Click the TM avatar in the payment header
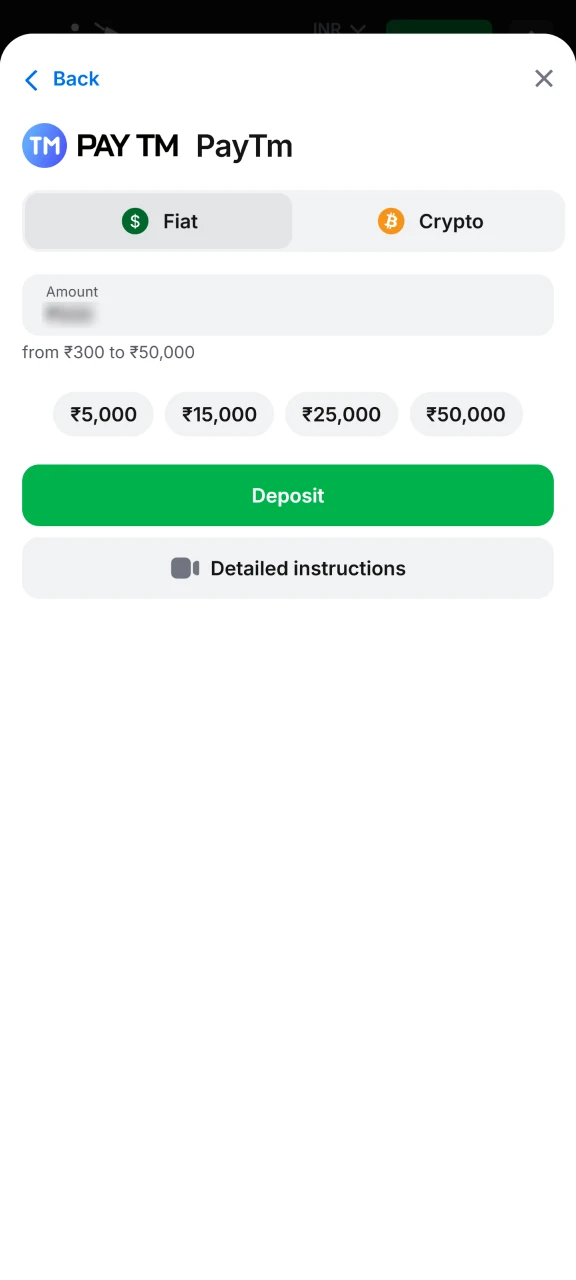Image resolution: width=576 pixels, height=1280 pixels. click(x=44, y=145)
